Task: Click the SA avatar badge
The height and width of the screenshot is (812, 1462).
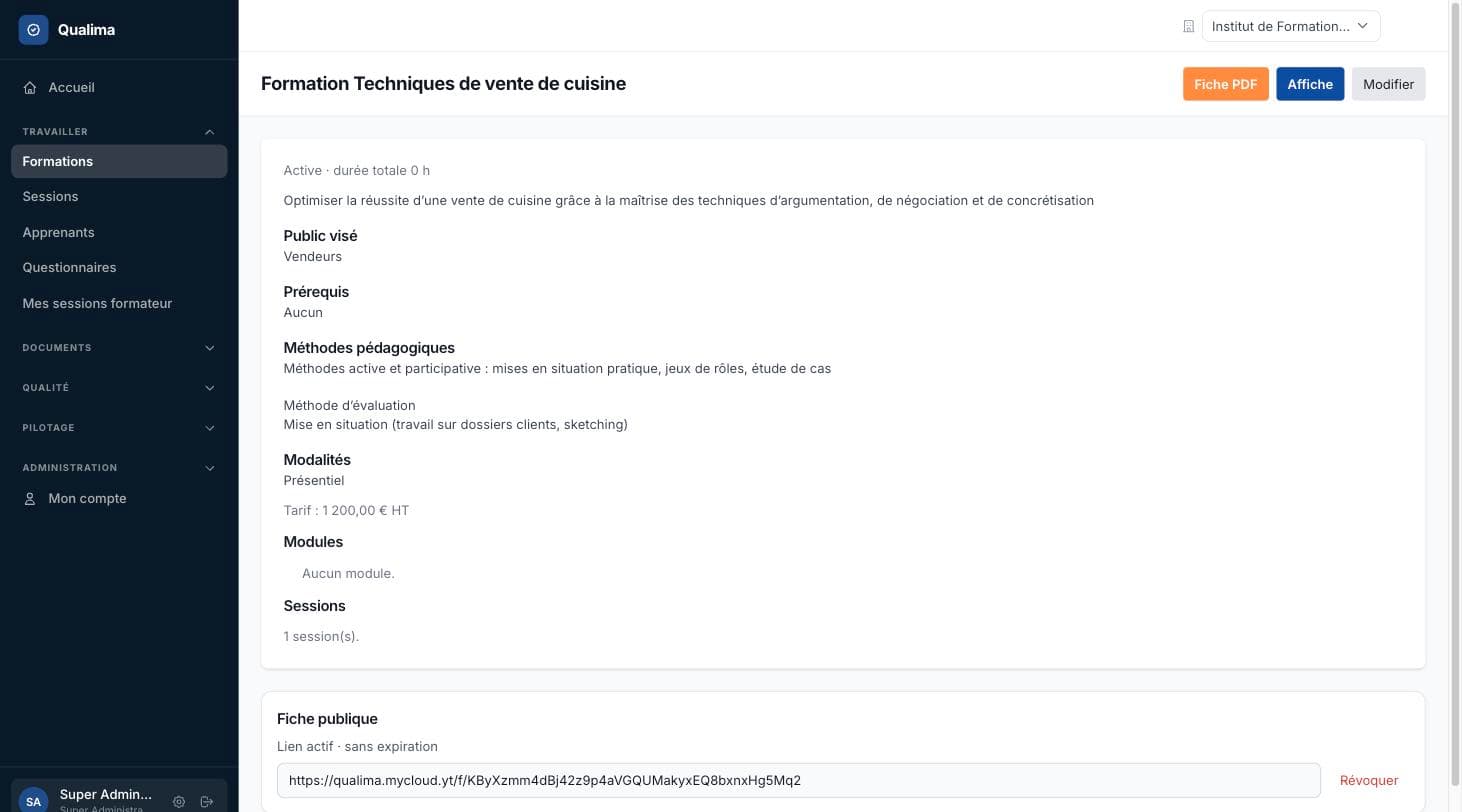Action: 33,800
